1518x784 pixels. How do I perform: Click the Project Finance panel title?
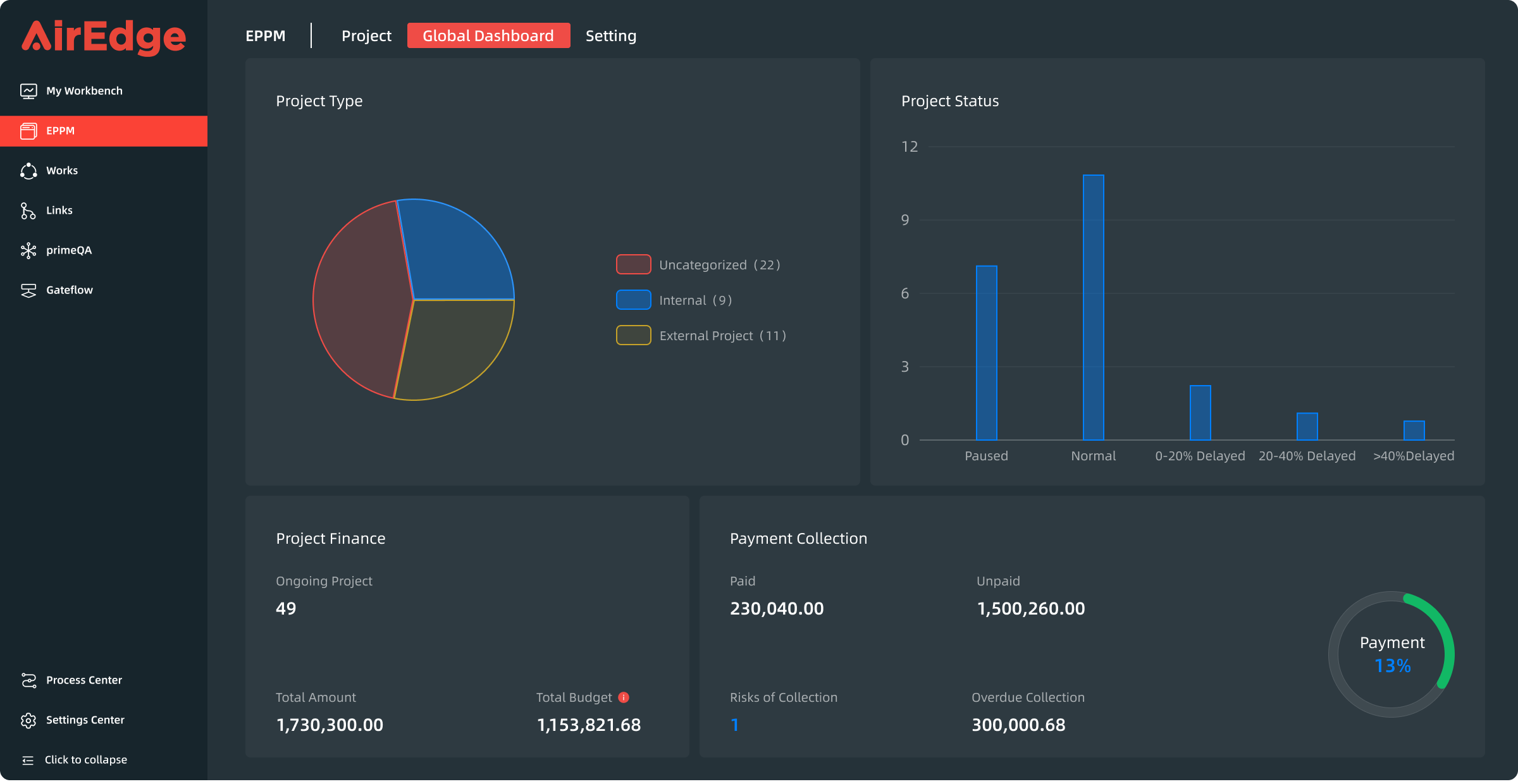(x=331, y=539)
